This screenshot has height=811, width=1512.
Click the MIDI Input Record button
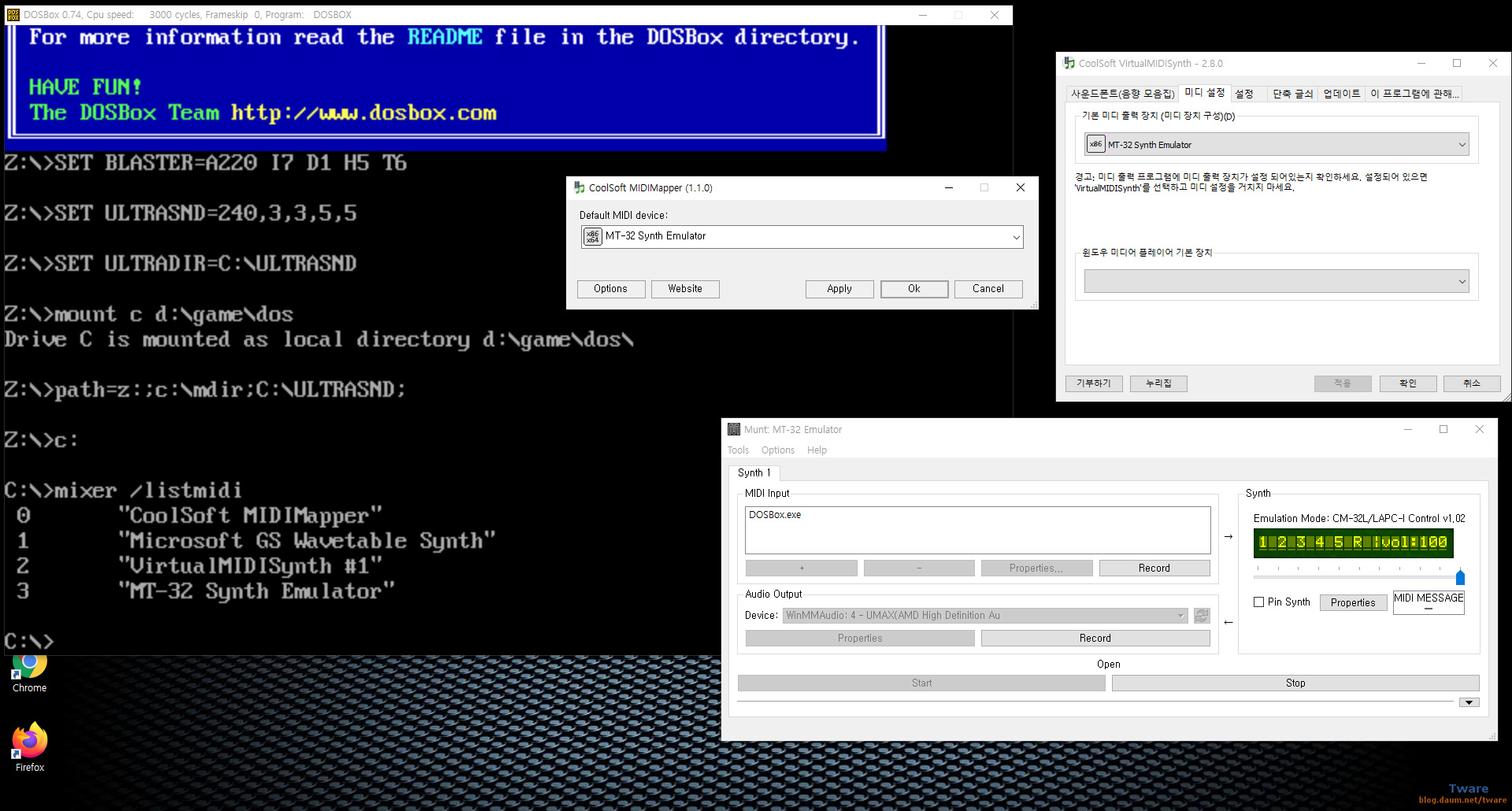click(1154, 568)
